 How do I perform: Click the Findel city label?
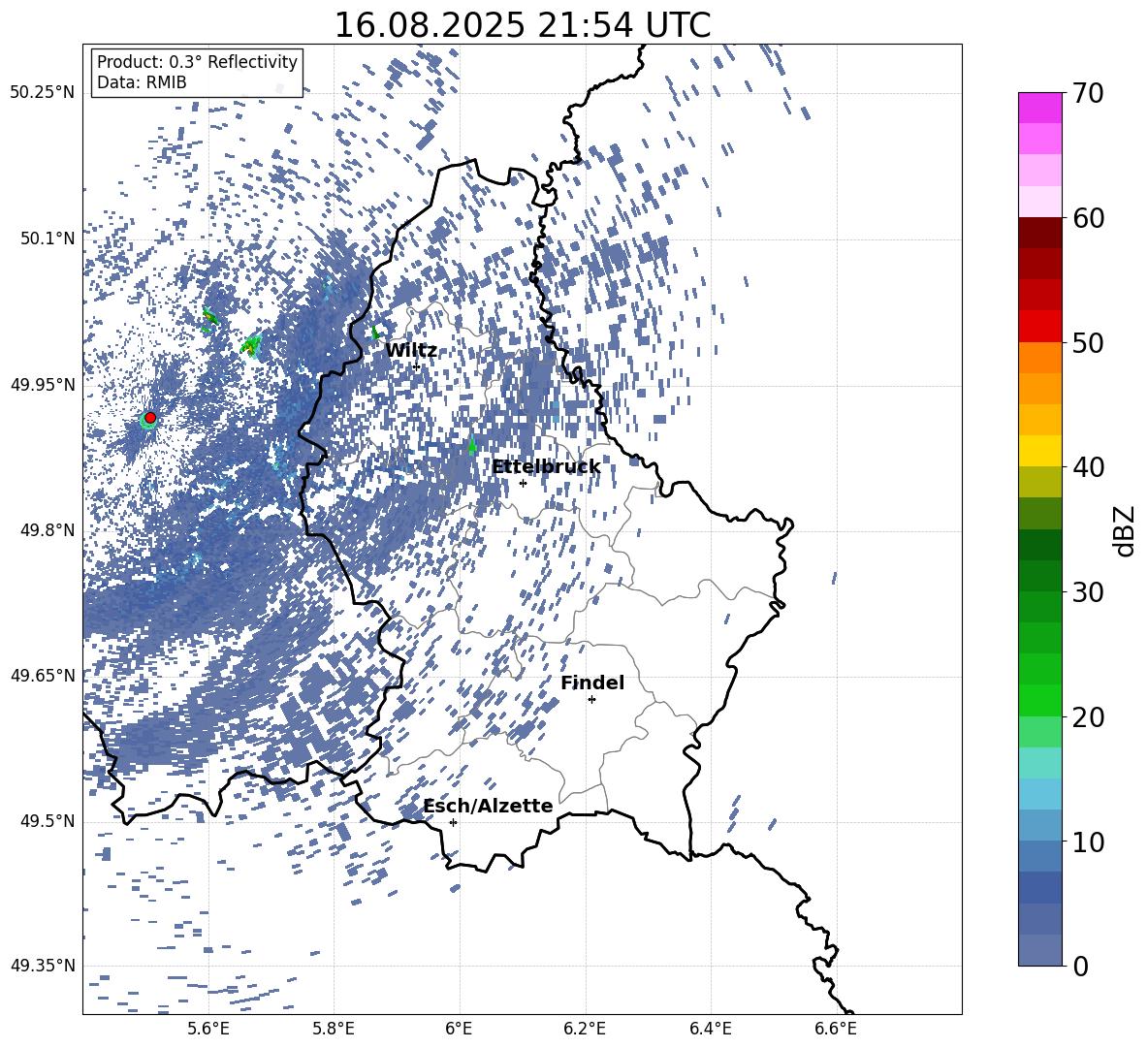pyautogui.click(x=592, y=683)
